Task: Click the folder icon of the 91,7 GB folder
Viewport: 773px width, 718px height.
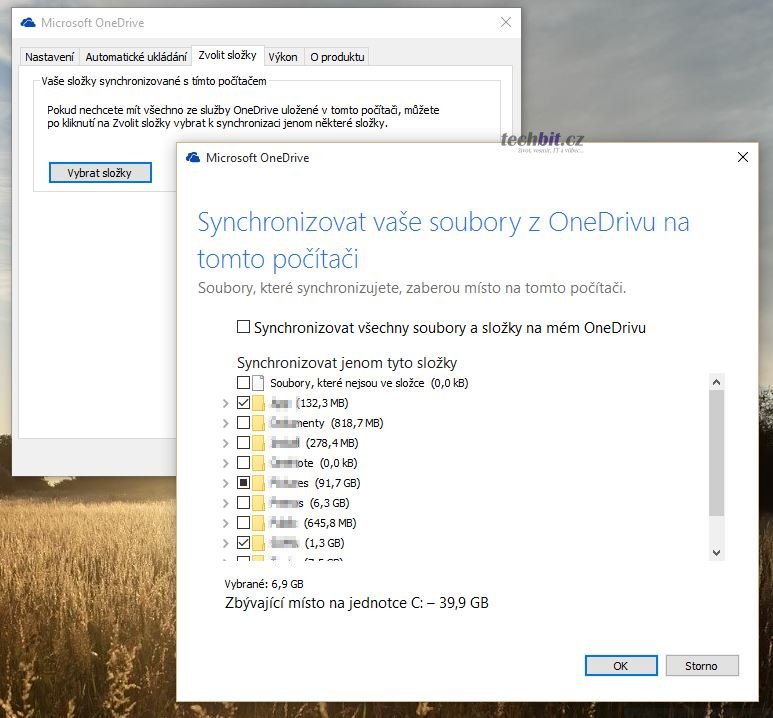Action: [259, 483]
